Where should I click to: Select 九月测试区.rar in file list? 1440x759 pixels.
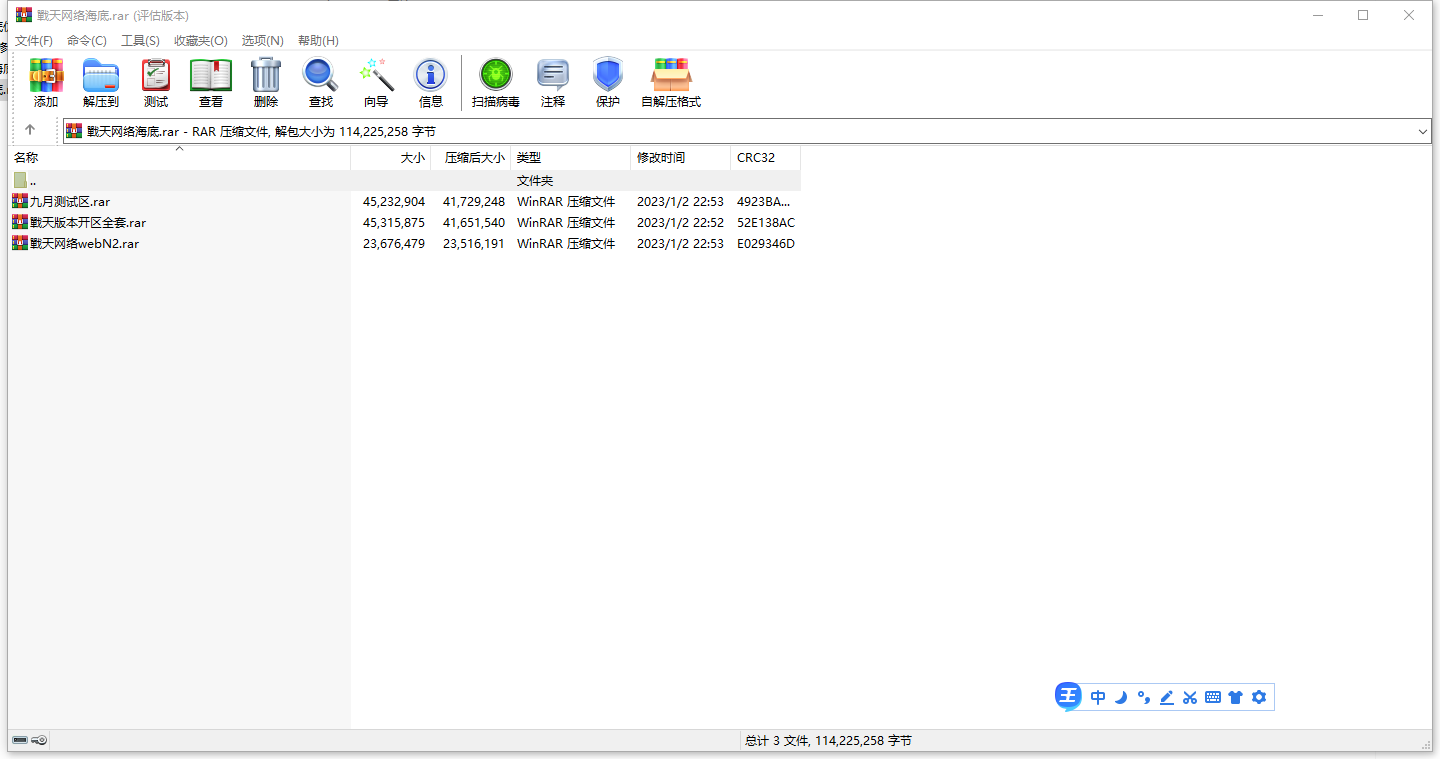point(70,202)
